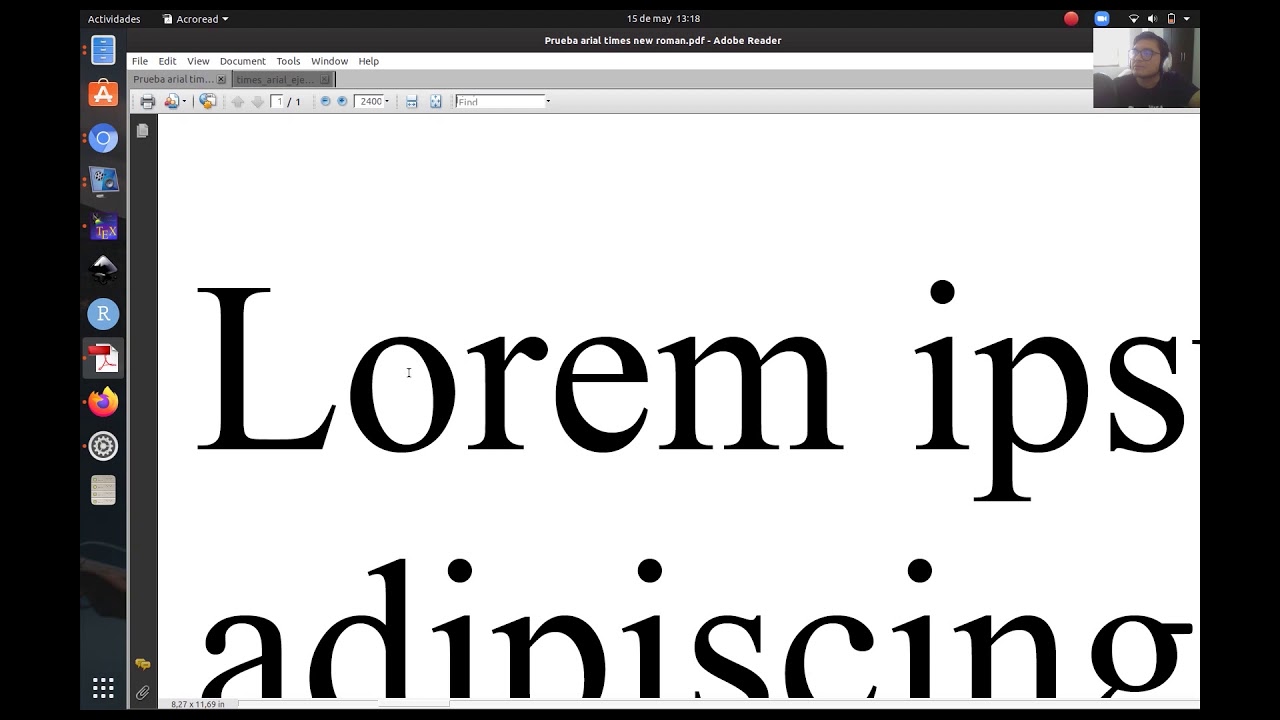Close the Prueba arial tim... tab

221,80
